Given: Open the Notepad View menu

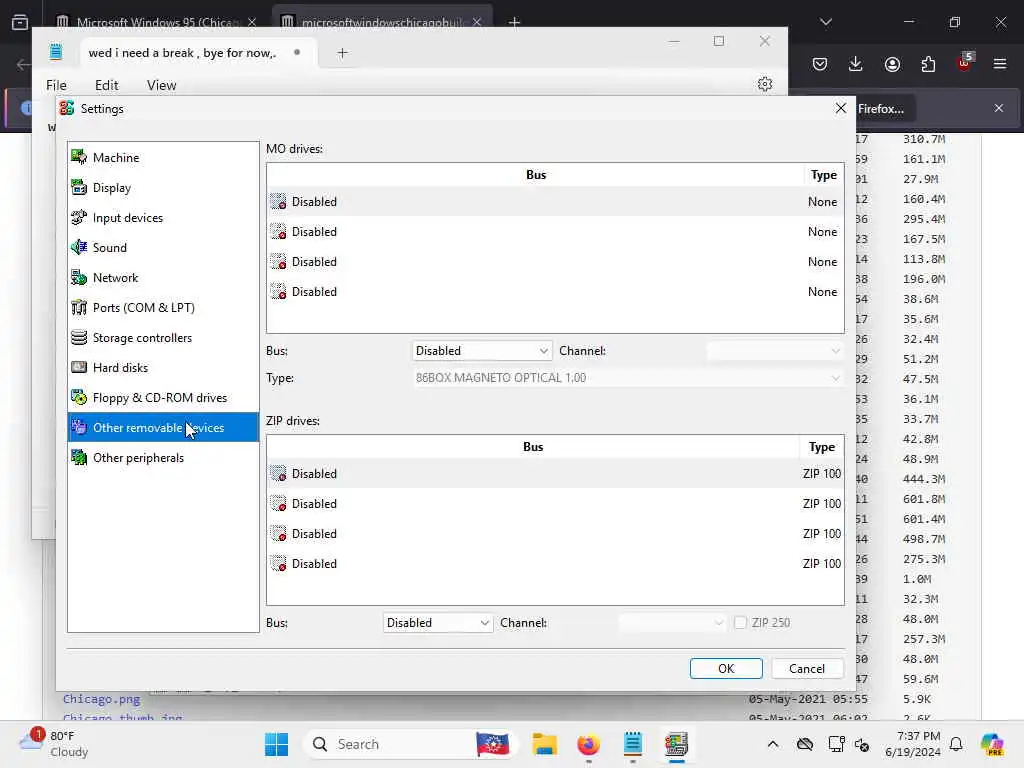Looking at the screenshot, I should coord(161,85).
